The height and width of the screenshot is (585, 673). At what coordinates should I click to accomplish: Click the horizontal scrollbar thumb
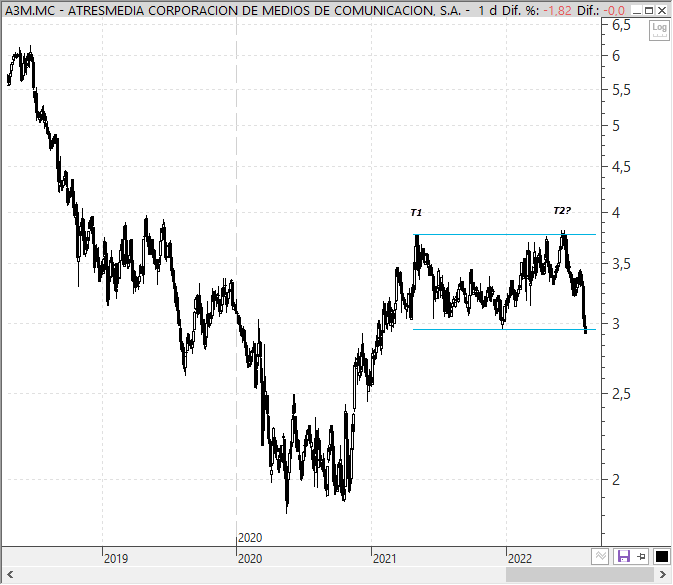click(x=580, y=574)
